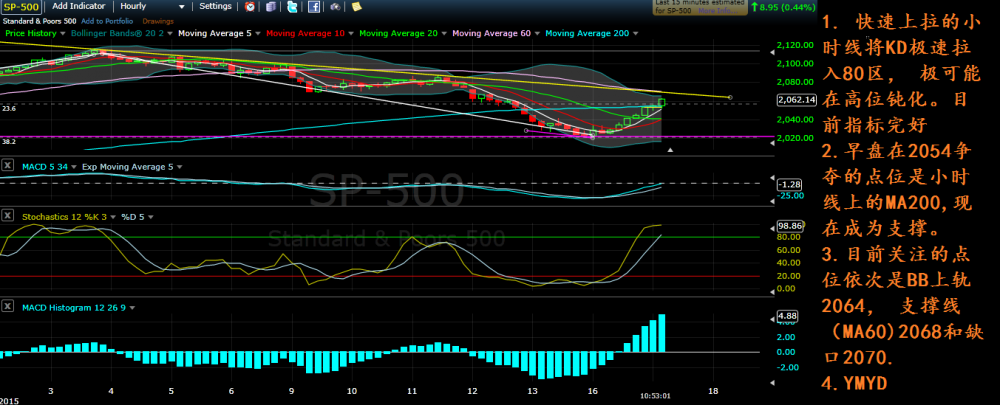Close the MACD Histogram panel

click(x=8, y=305)
